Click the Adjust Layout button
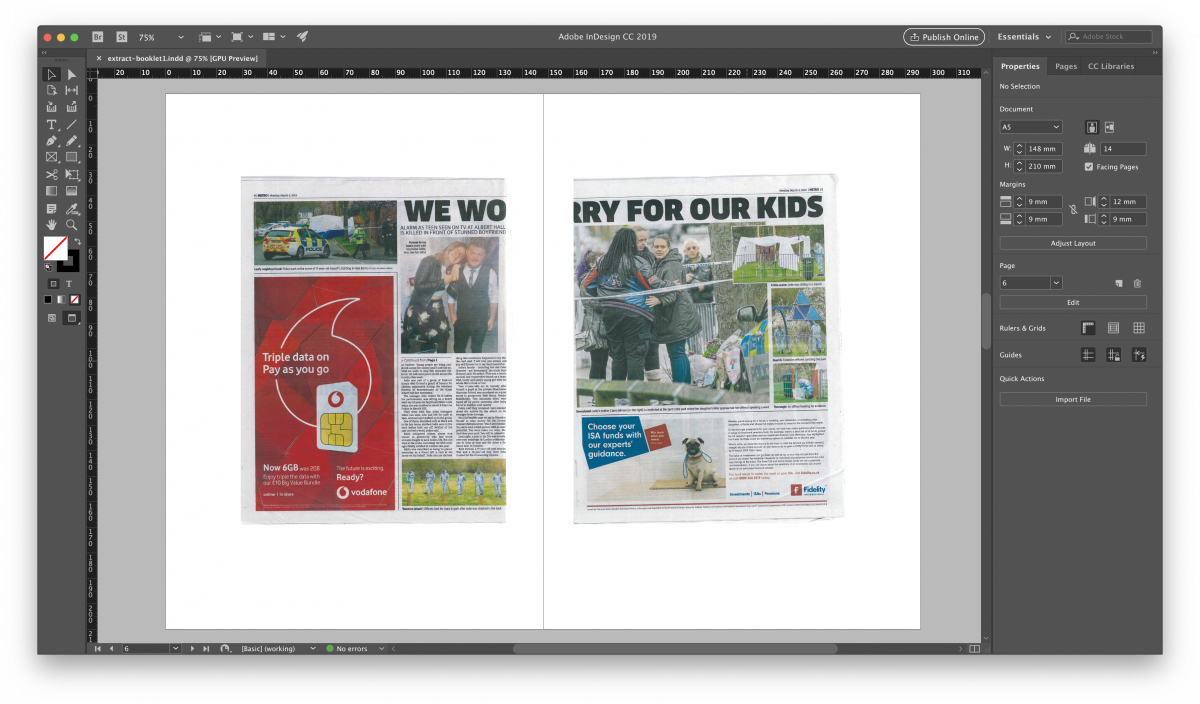Image resolution: width=1200 pixels, height=704 pixels. pyautogui.click(x=1073, y=243)
